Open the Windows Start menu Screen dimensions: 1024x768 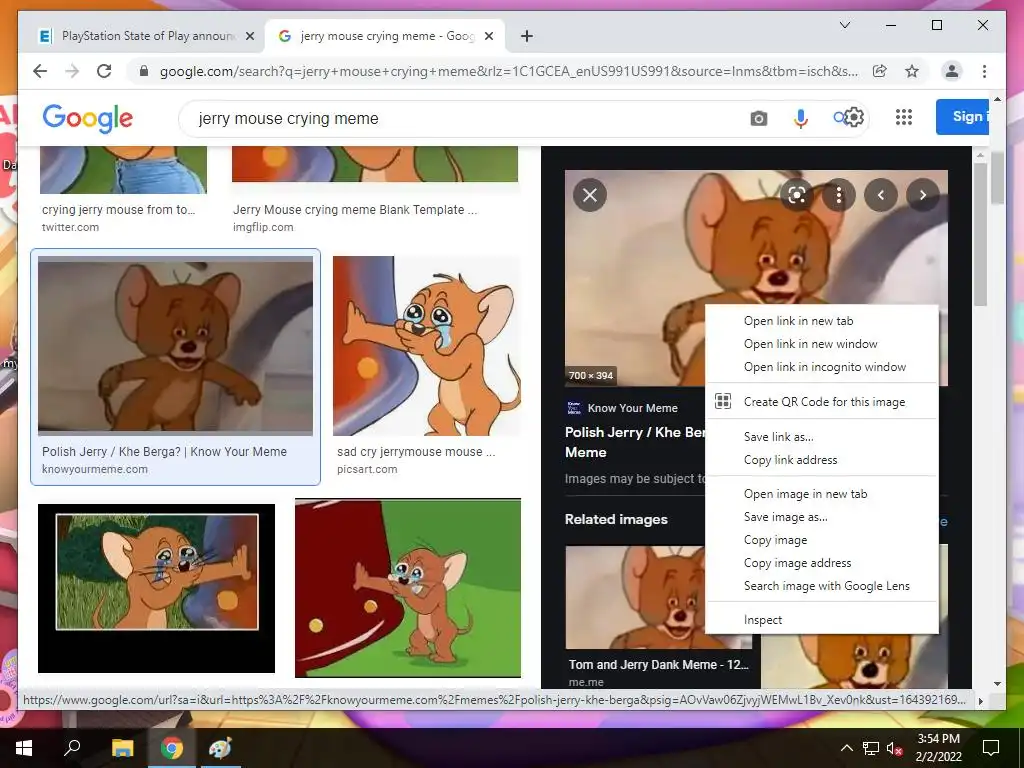click(x=24, y=748)
